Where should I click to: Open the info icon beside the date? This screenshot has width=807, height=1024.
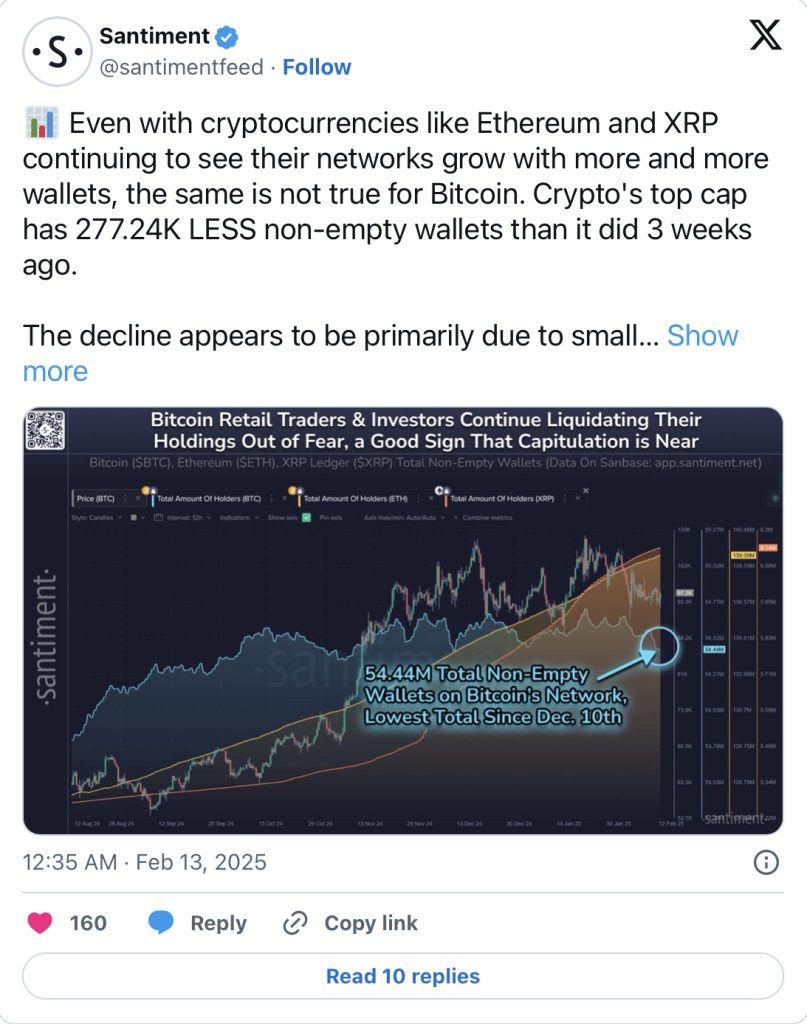tap(766, 862)
